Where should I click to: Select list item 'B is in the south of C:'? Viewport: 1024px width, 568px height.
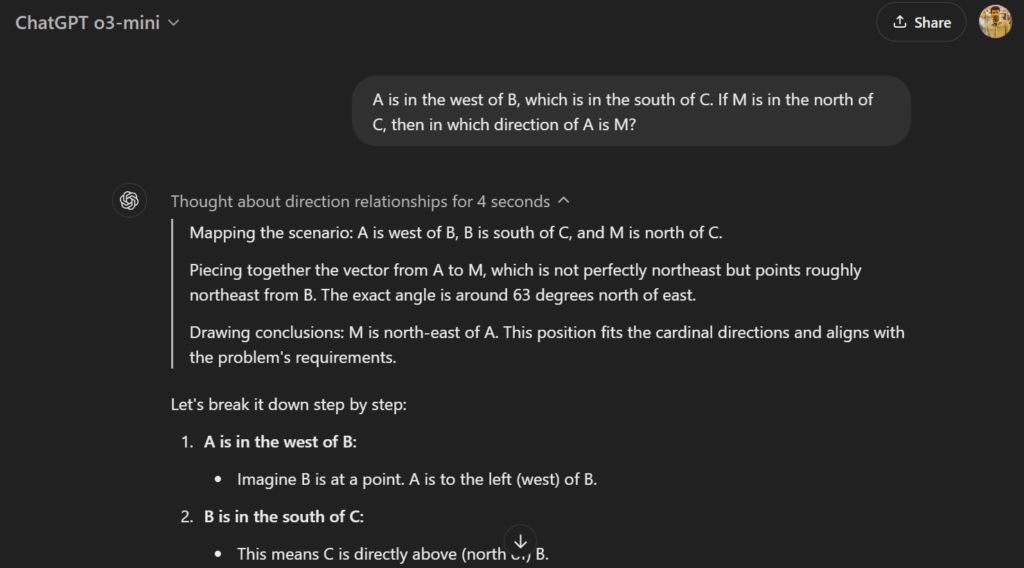click(283, 517)
